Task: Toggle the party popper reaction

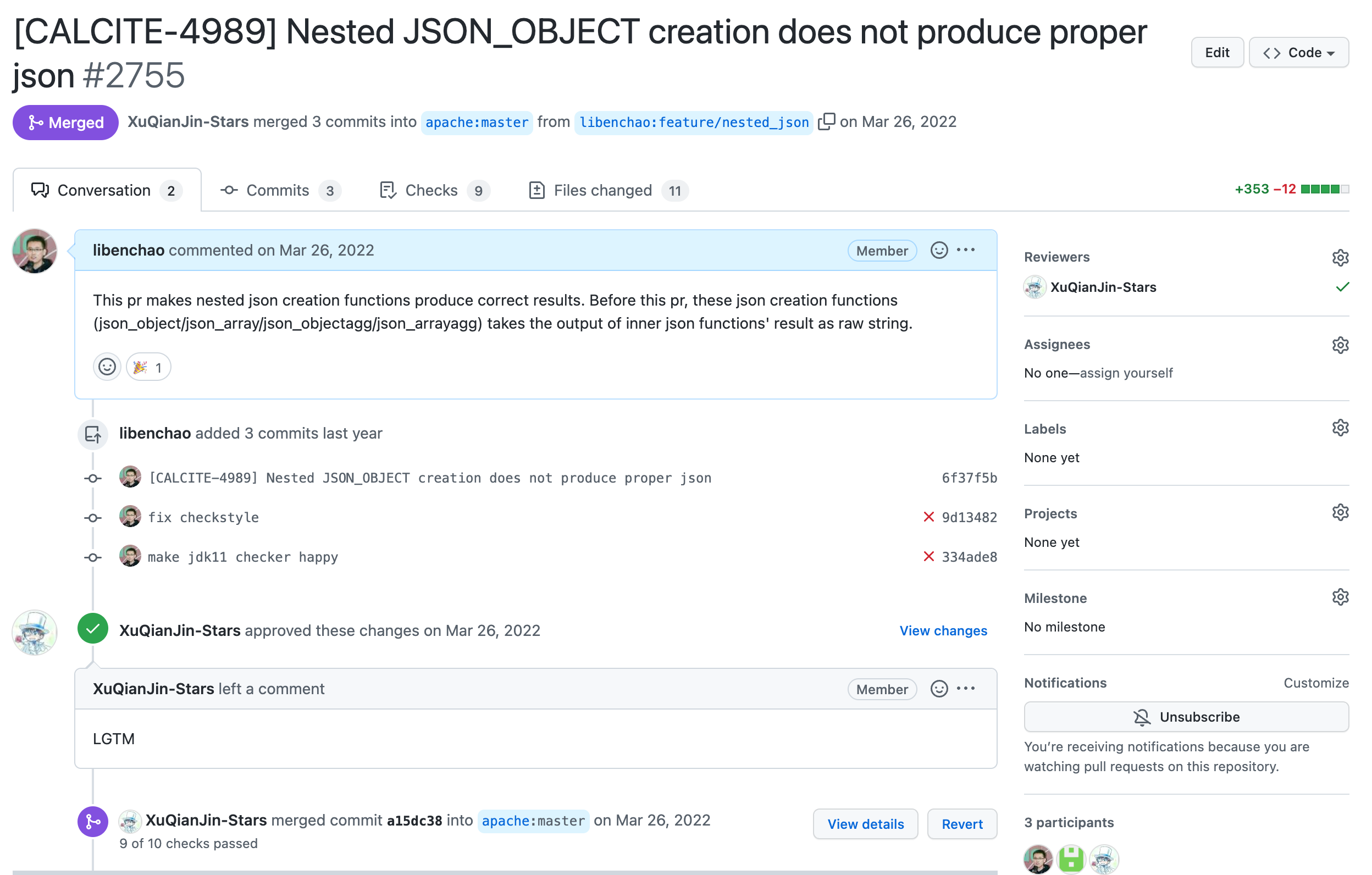Action: (148, 368)
